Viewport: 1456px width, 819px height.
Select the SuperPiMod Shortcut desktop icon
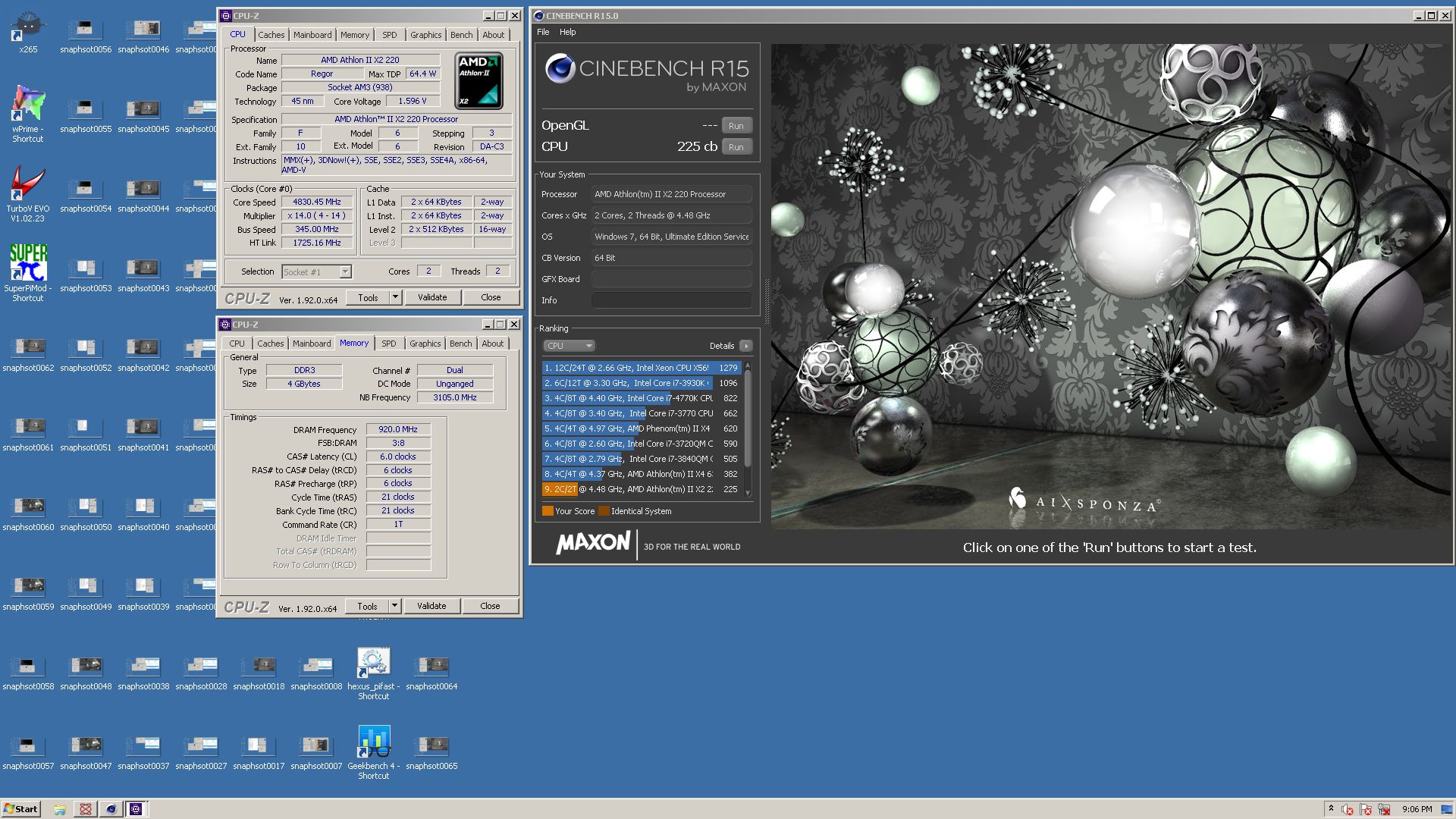coord(28,273)
